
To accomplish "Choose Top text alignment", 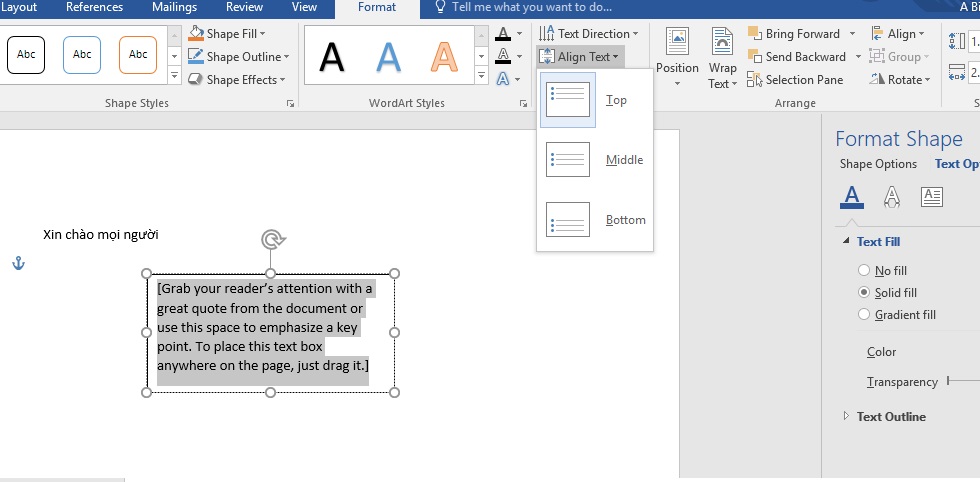I will 595,100.
